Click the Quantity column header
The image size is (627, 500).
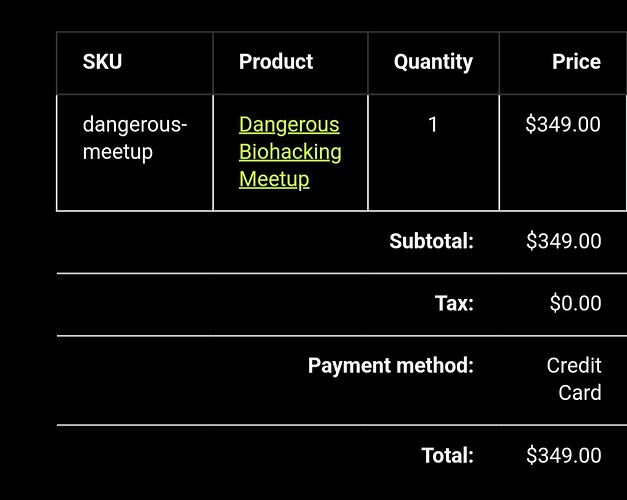(x=433, y=62)
